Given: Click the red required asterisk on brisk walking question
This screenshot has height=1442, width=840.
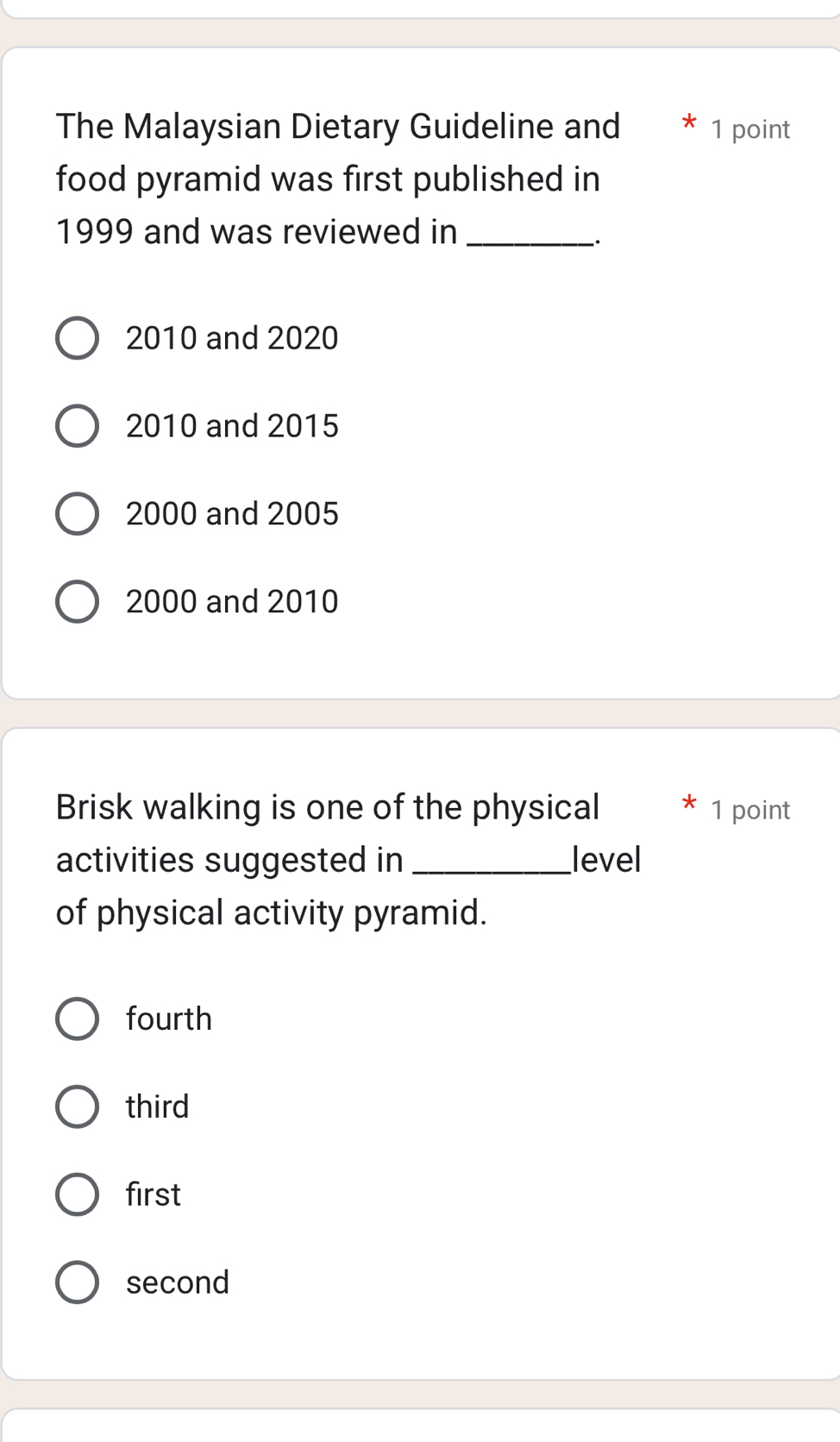Looking at the screenshot, I should (688, 805).
